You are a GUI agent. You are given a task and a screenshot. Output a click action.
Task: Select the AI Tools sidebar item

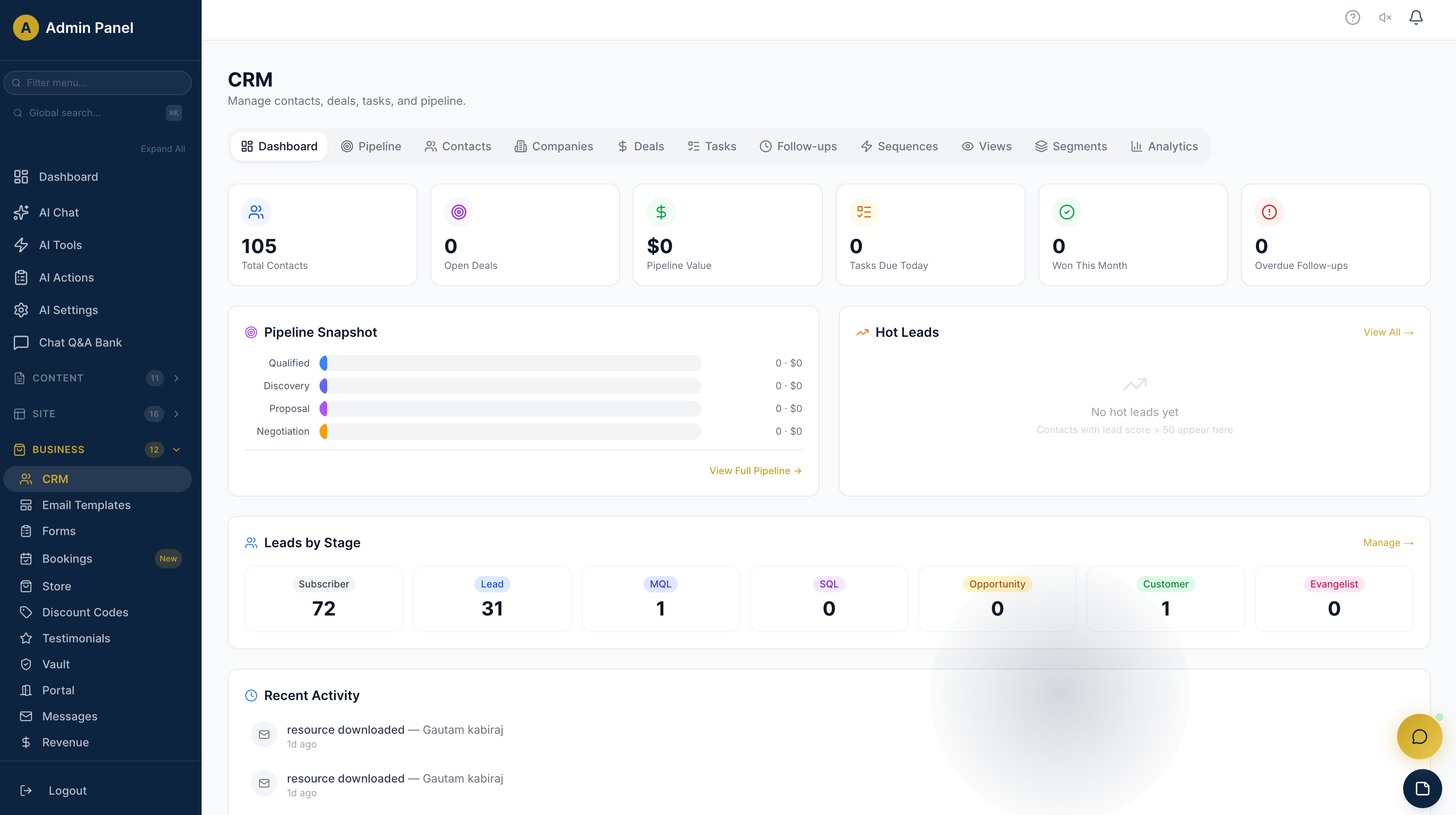pyautogui.click(x=61, y=245)
